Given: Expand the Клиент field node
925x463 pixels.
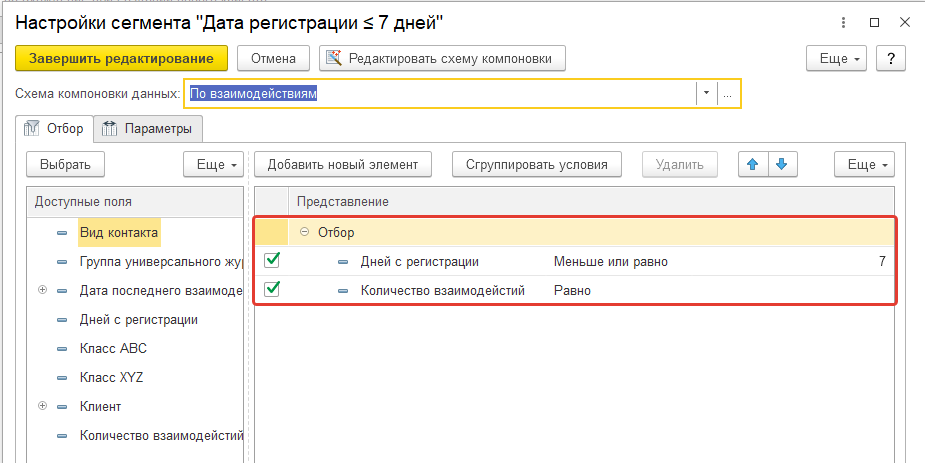Looking at the screenshot, I should coord(42,407).
